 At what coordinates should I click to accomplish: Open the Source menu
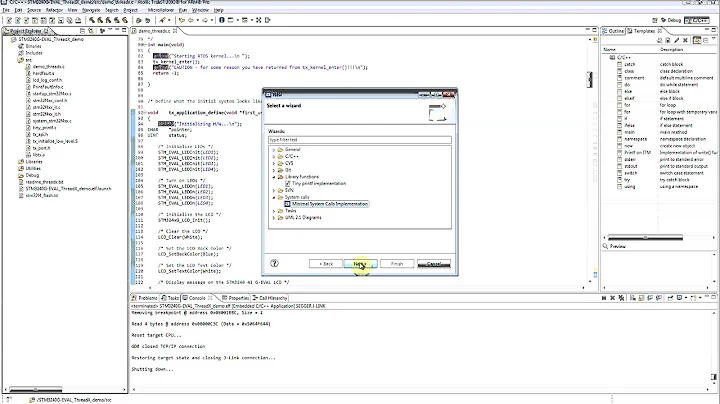pos(34,10)
